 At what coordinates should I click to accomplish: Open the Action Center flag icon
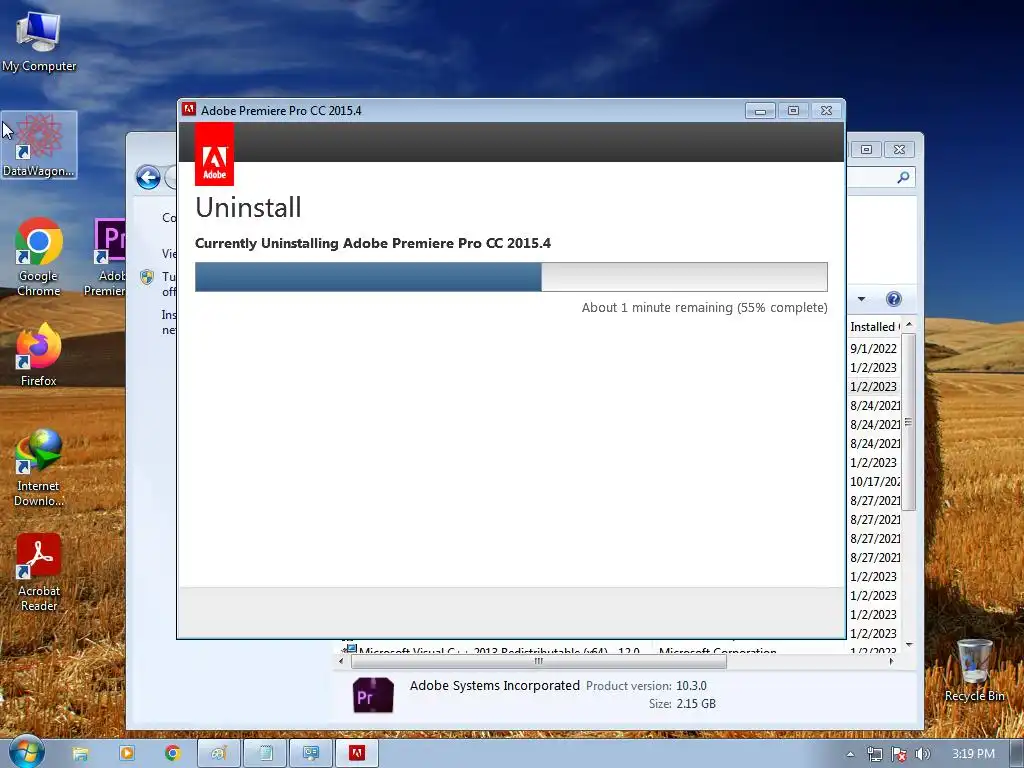[x=899, y=754]
